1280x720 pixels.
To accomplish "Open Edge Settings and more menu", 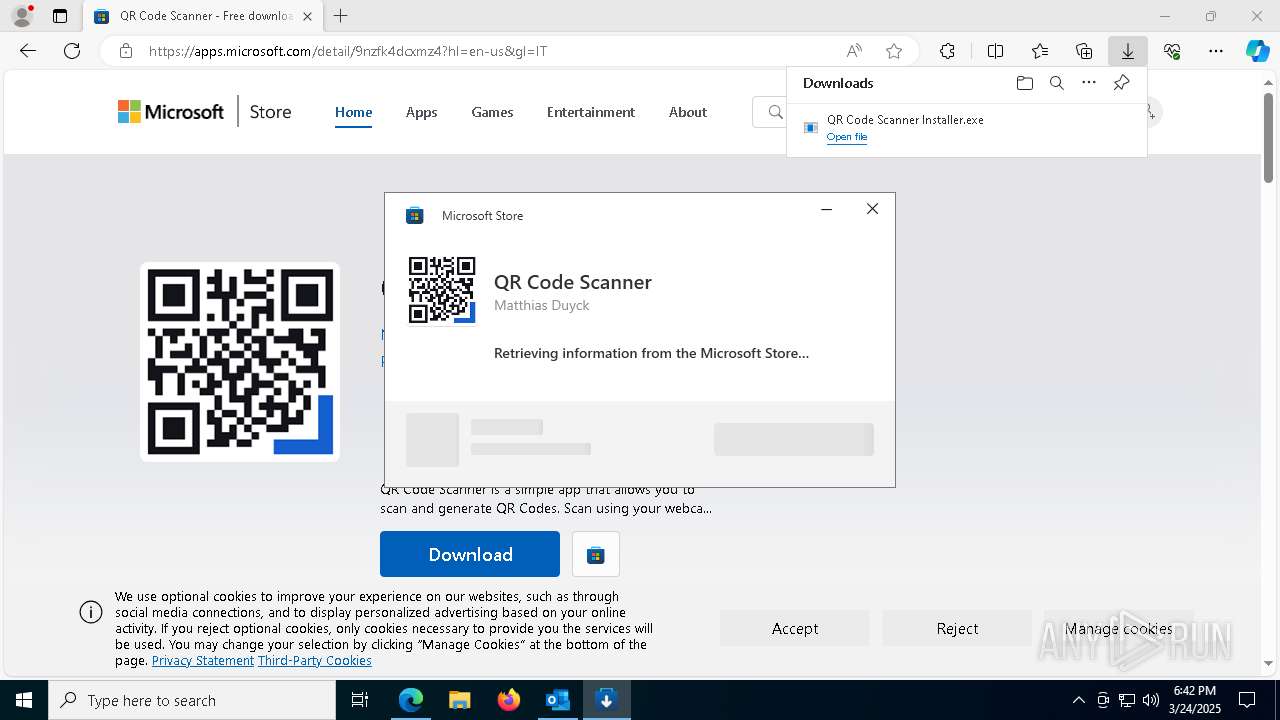I will 1216,51.
